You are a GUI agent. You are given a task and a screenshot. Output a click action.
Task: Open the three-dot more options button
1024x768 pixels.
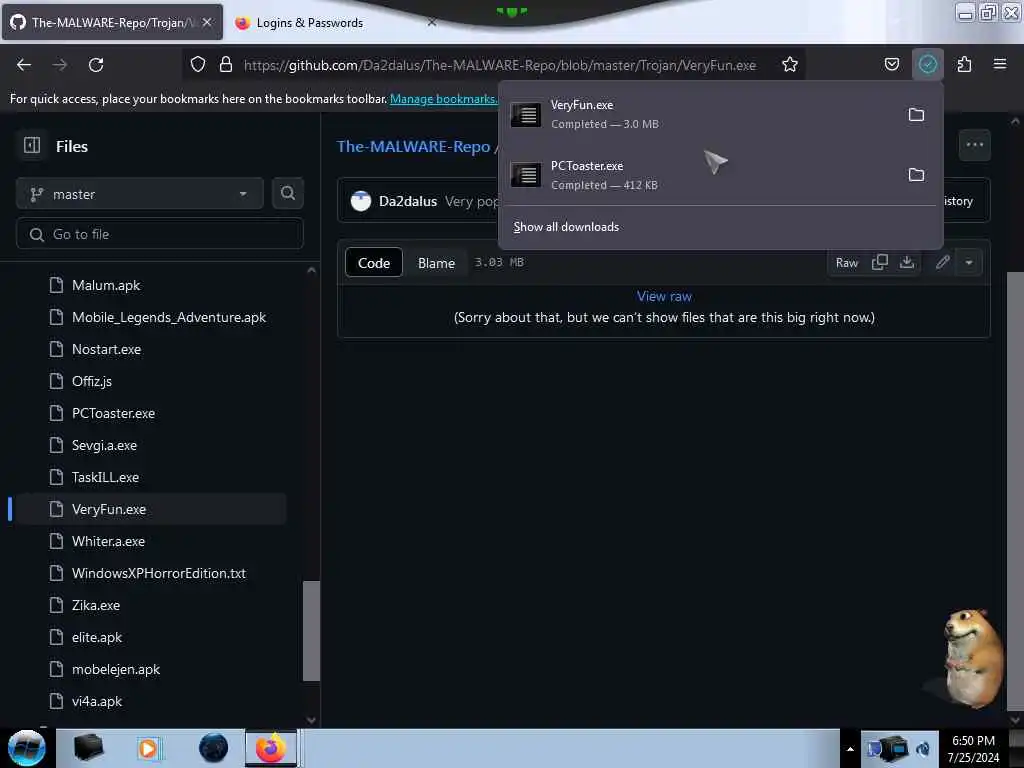(974, 145)
